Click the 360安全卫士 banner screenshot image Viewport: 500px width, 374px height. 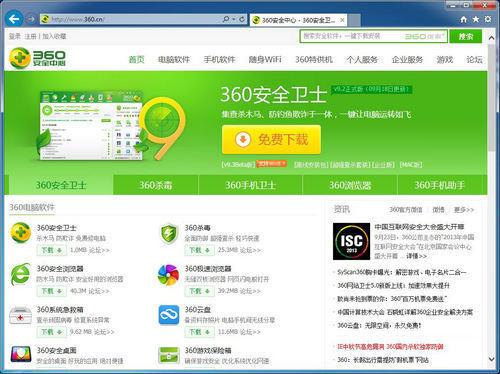coord(90,125)
